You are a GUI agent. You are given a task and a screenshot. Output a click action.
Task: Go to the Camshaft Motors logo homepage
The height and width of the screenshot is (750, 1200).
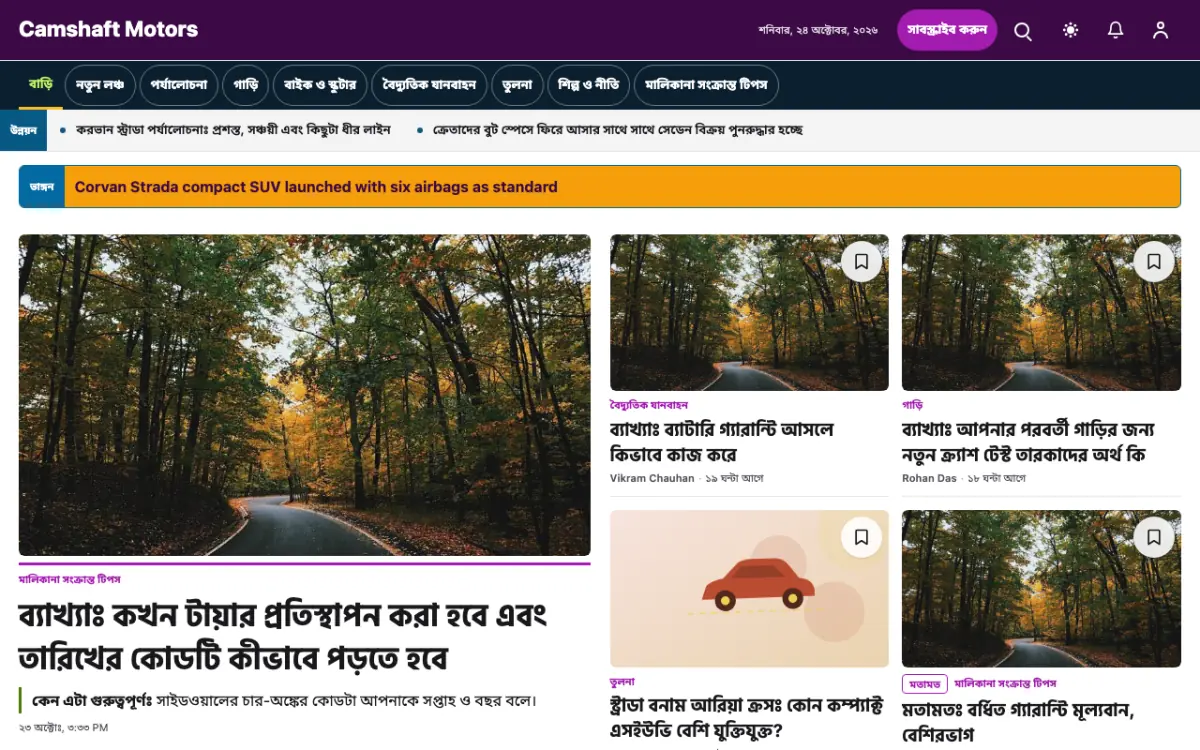point(108,30)
